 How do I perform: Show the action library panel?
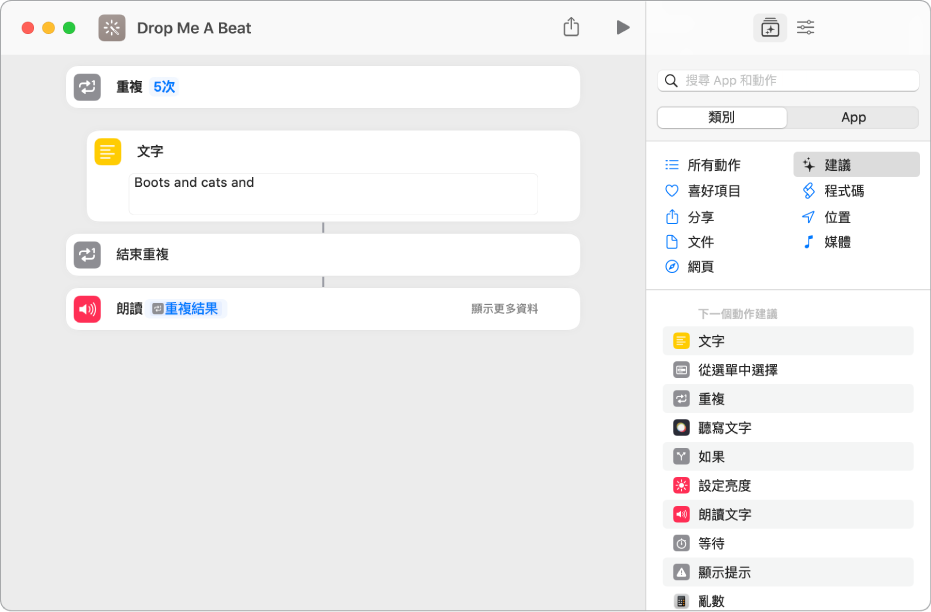pyautogui.click(x=770, y=27)
